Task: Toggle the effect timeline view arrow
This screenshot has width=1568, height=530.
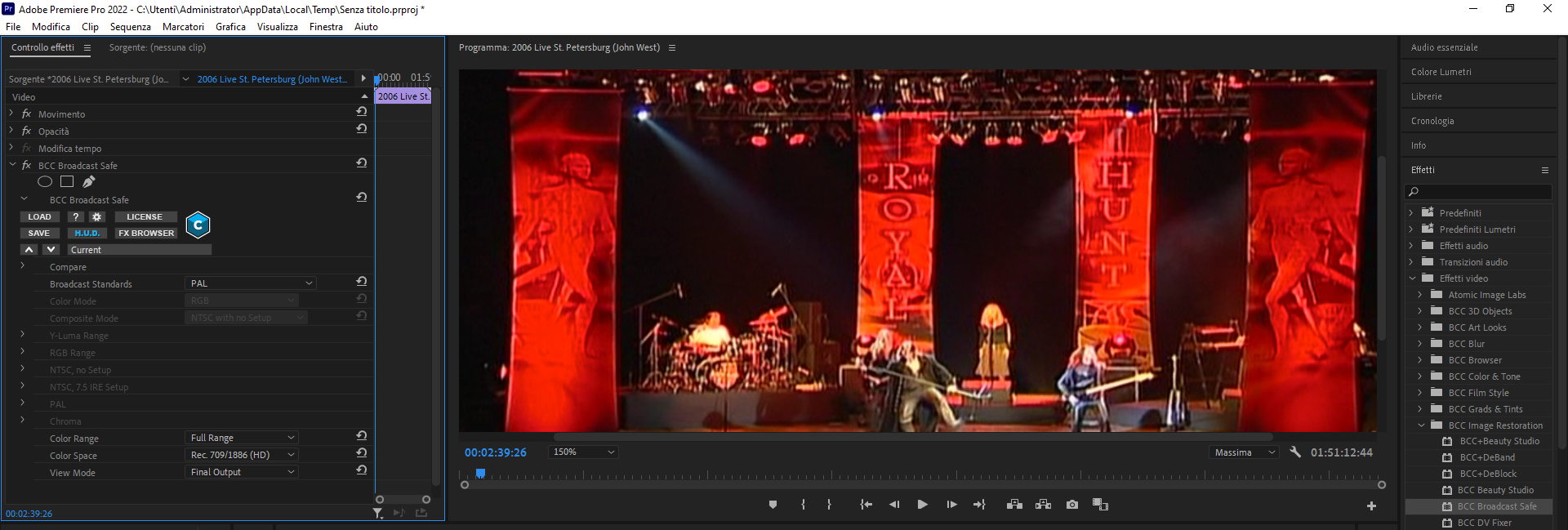Action: (363, 78)
